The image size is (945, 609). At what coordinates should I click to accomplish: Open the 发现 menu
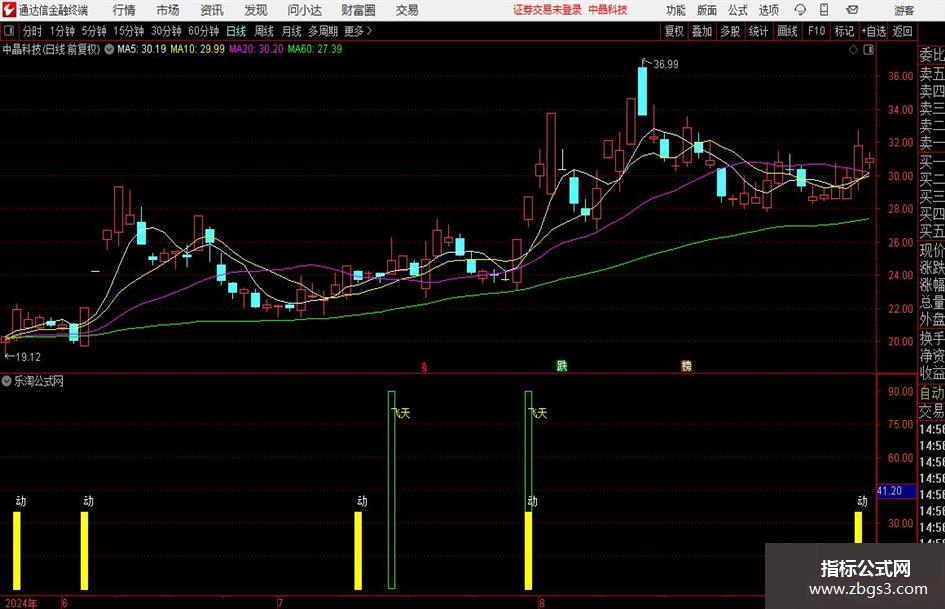(x=256, y=10)
